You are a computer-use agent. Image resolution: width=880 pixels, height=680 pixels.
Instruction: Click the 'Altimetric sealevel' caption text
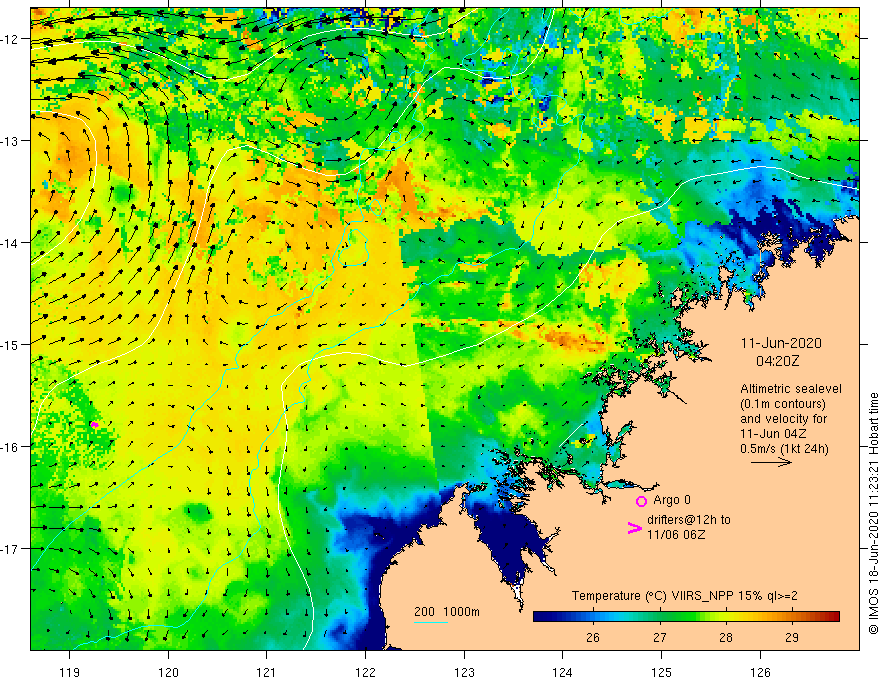point(791,389)
